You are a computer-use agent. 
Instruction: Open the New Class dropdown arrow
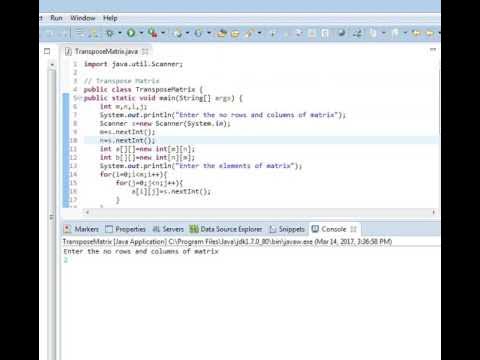tap(209, 33)
